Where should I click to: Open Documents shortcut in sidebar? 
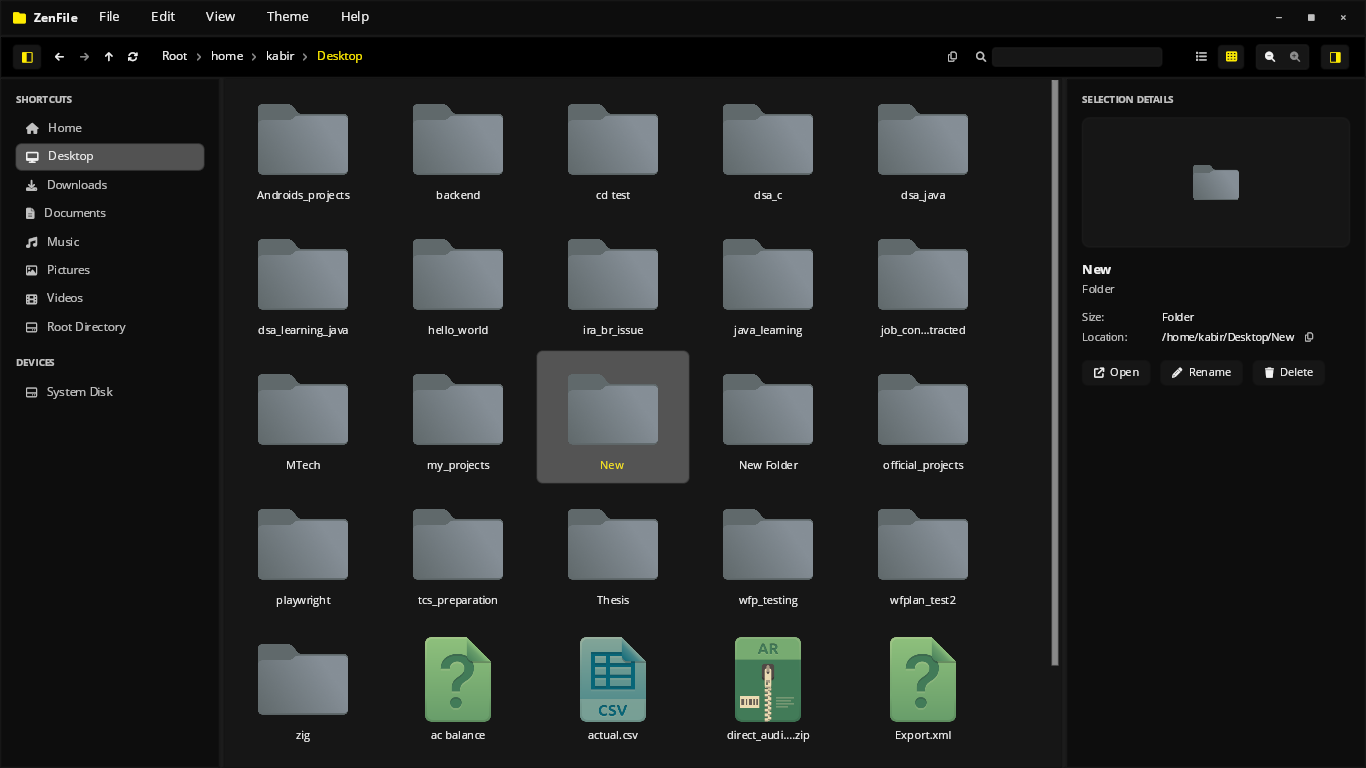[110, 213]
